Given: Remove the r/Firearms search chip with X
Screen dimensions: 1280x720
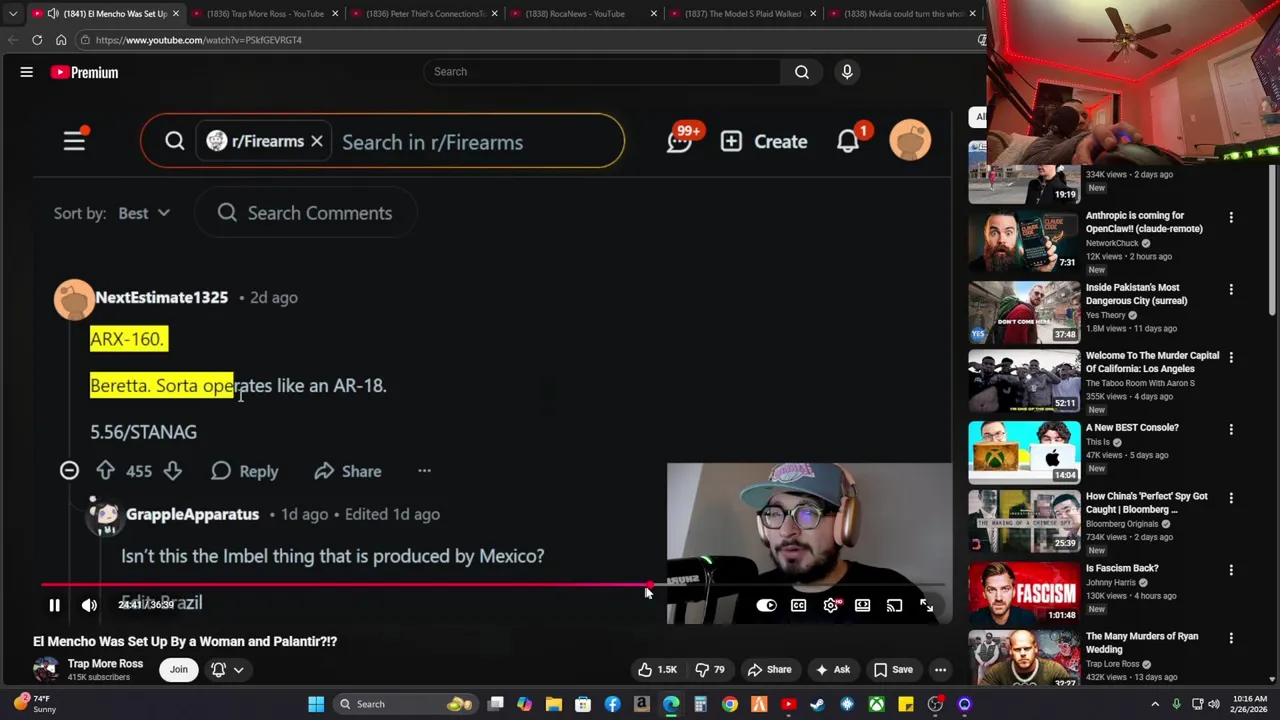Looking at the screenshot, I should (317, 141).
